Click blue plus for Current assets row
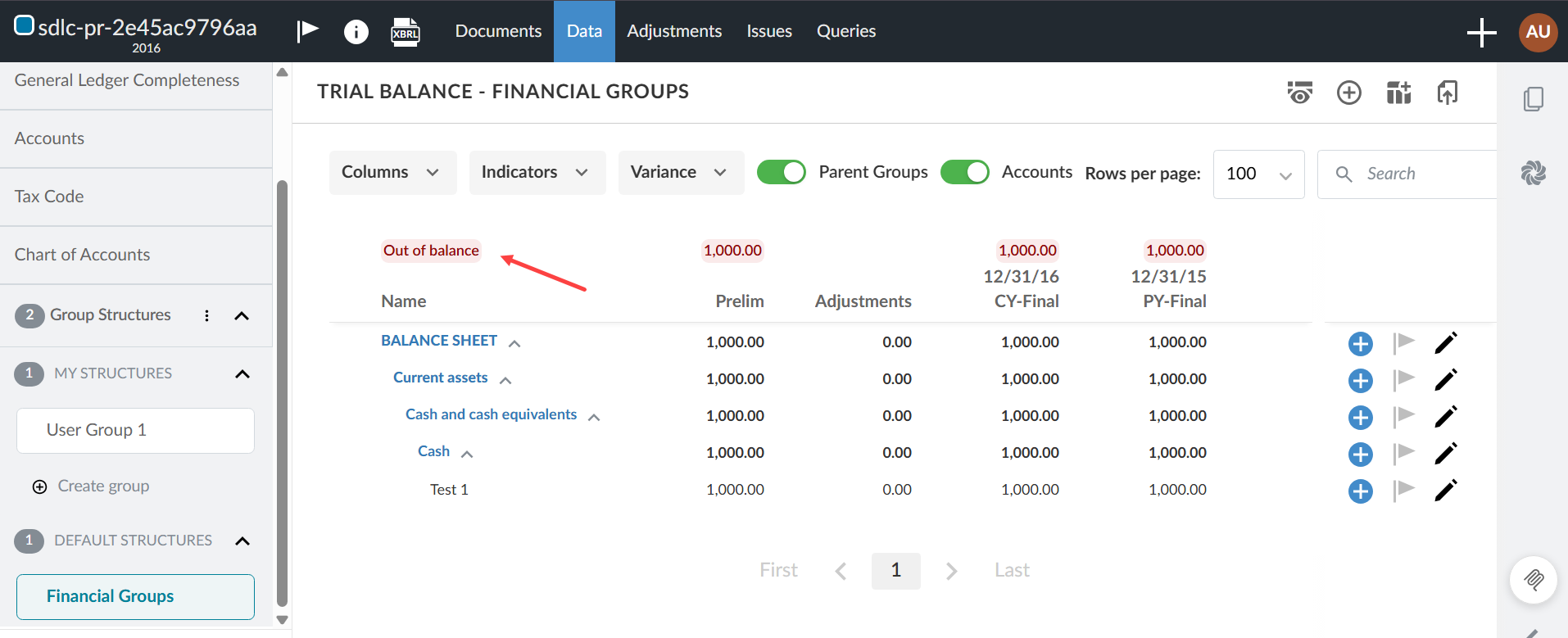The image size is (1568, 638). click(1361, 381)
